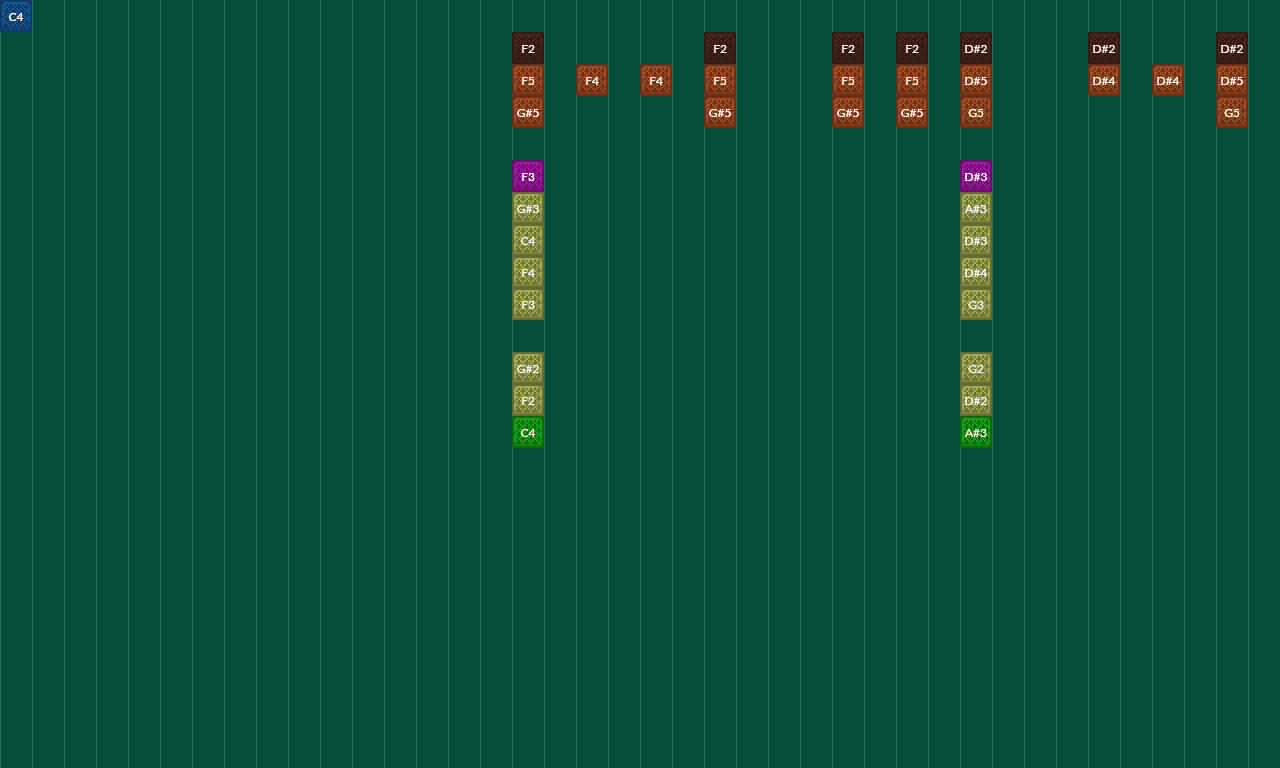
Task: Click the dark D#2 note in the rightmost column
Action: (x=1232, y=49)
